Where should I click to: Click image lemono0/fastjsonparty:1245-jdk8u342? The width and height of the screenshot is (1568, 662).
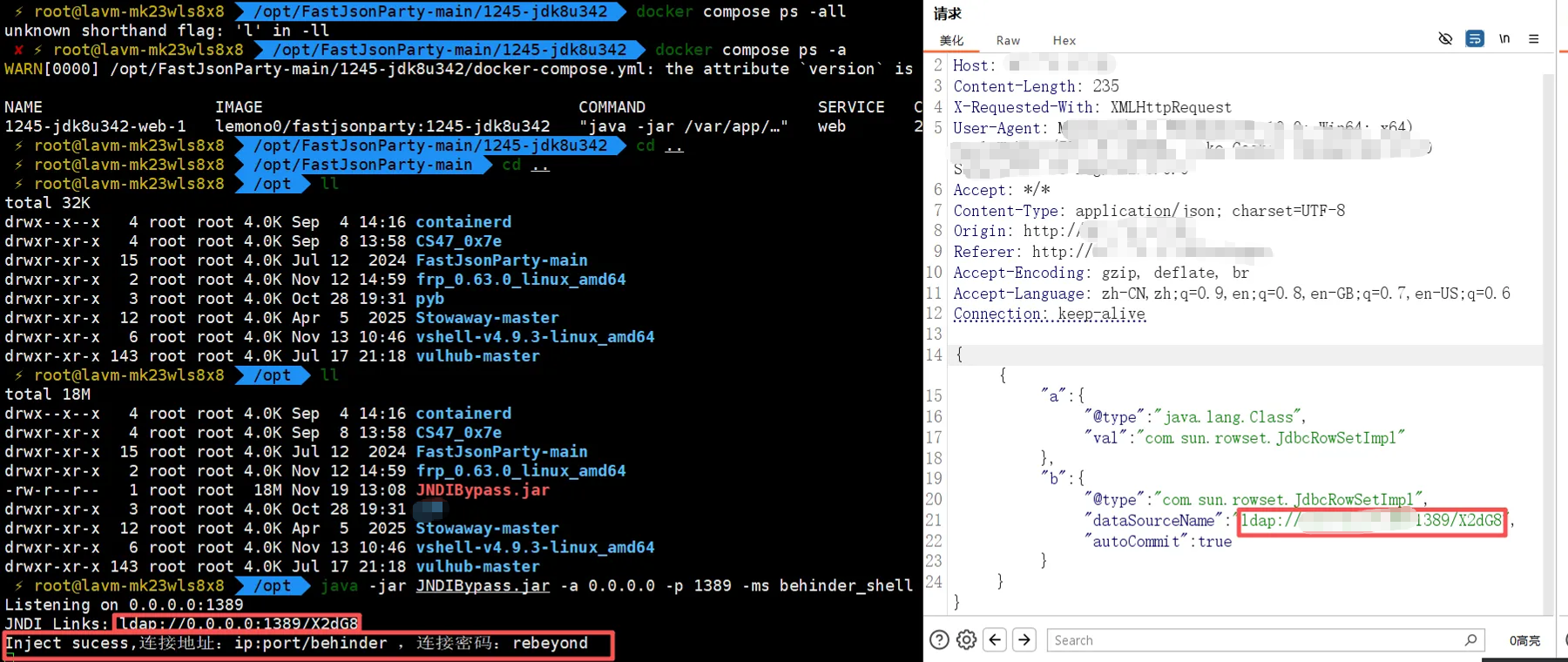pyautogui.click(x=382, y=126)
